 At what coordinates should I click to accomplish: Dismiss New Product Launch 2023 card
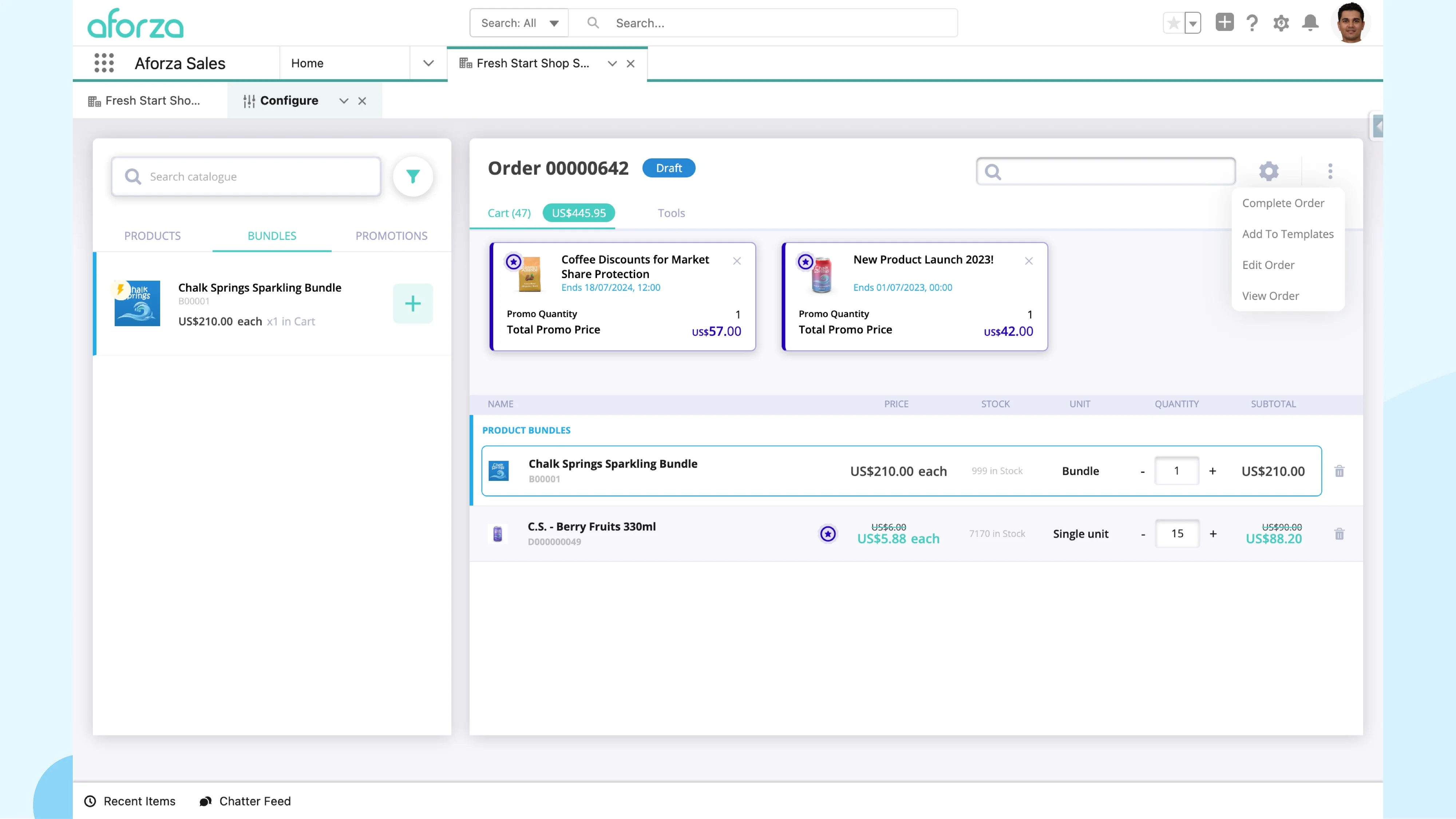pyautogui.click(x=1029, y=261)
